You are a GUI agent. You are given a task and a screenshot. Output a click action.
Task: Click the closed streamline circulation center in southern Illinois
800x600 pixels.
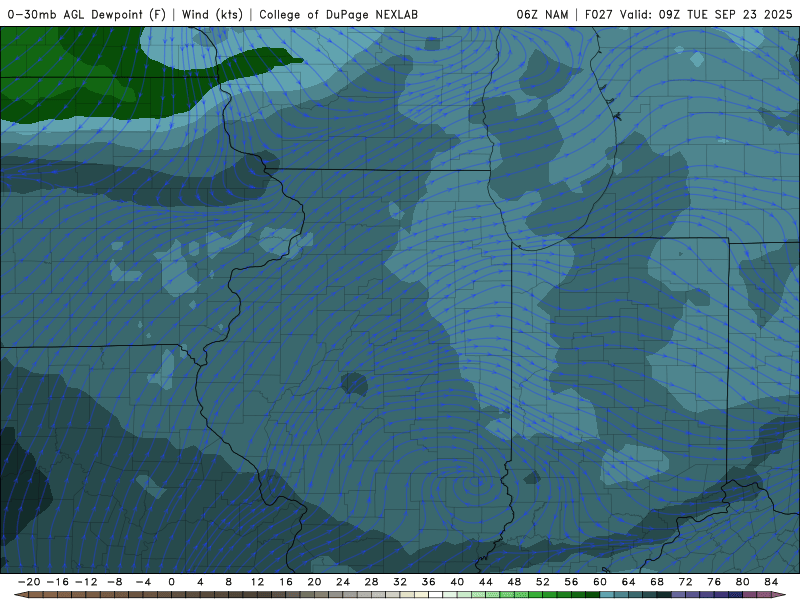click(x=476, y=482)
